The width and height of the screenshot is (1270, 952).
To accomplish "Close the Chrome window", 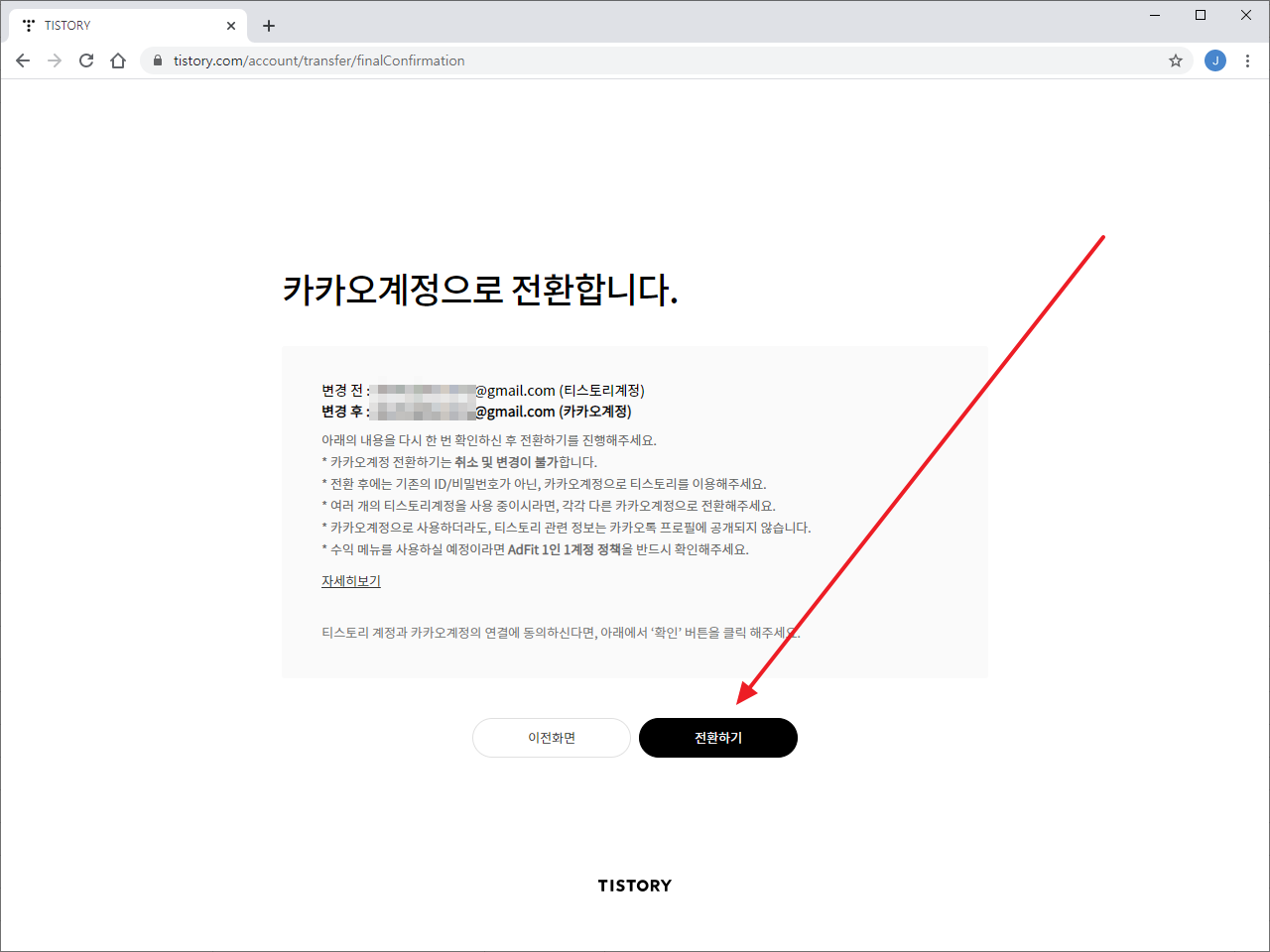I will pos(1246,15).
